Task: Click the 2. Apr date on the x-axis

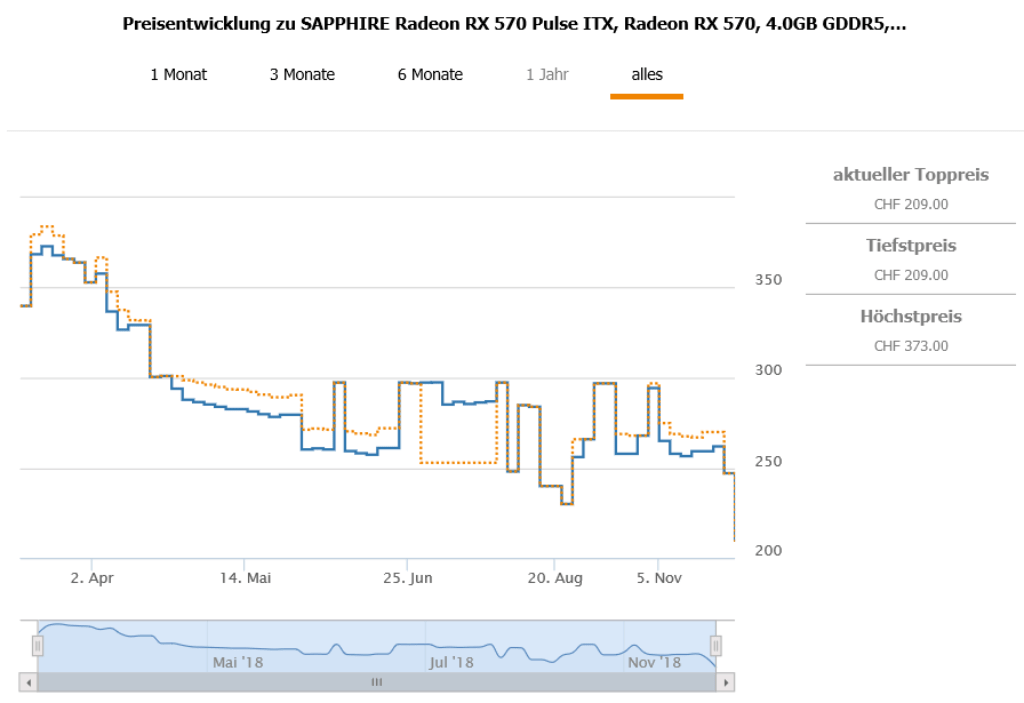Action: 93,578
